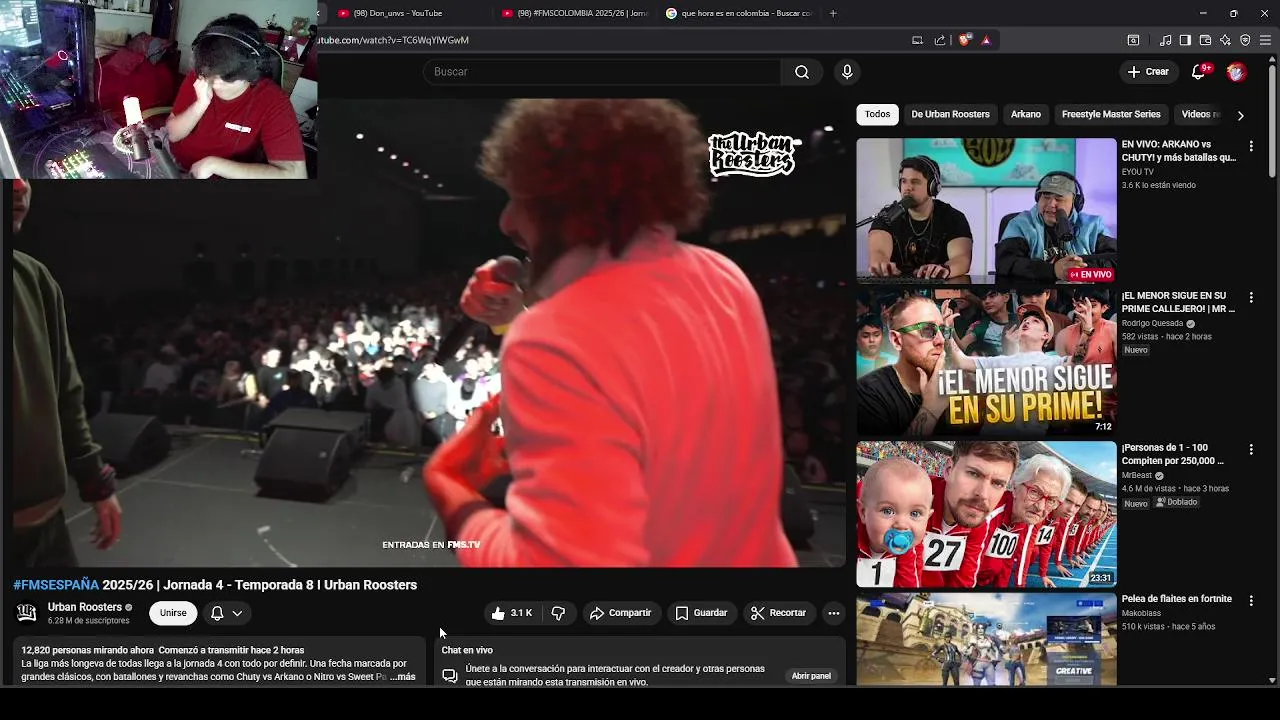Activate voice search microphone icon
The width and height of the screenshot is (1280, 720).
tap(847, 72)
